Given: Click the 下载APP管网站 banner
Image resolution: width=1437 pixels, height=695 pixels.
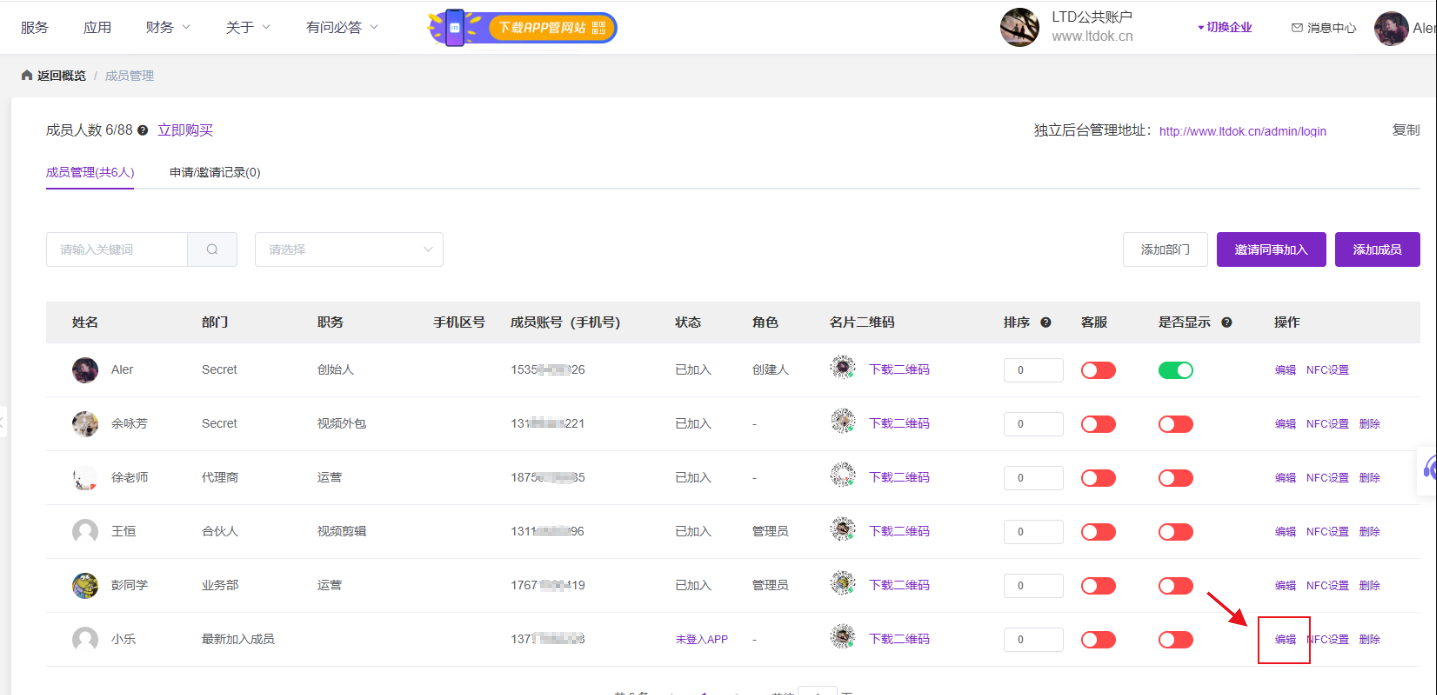Looking at the screenshot, I should point(523,27).
